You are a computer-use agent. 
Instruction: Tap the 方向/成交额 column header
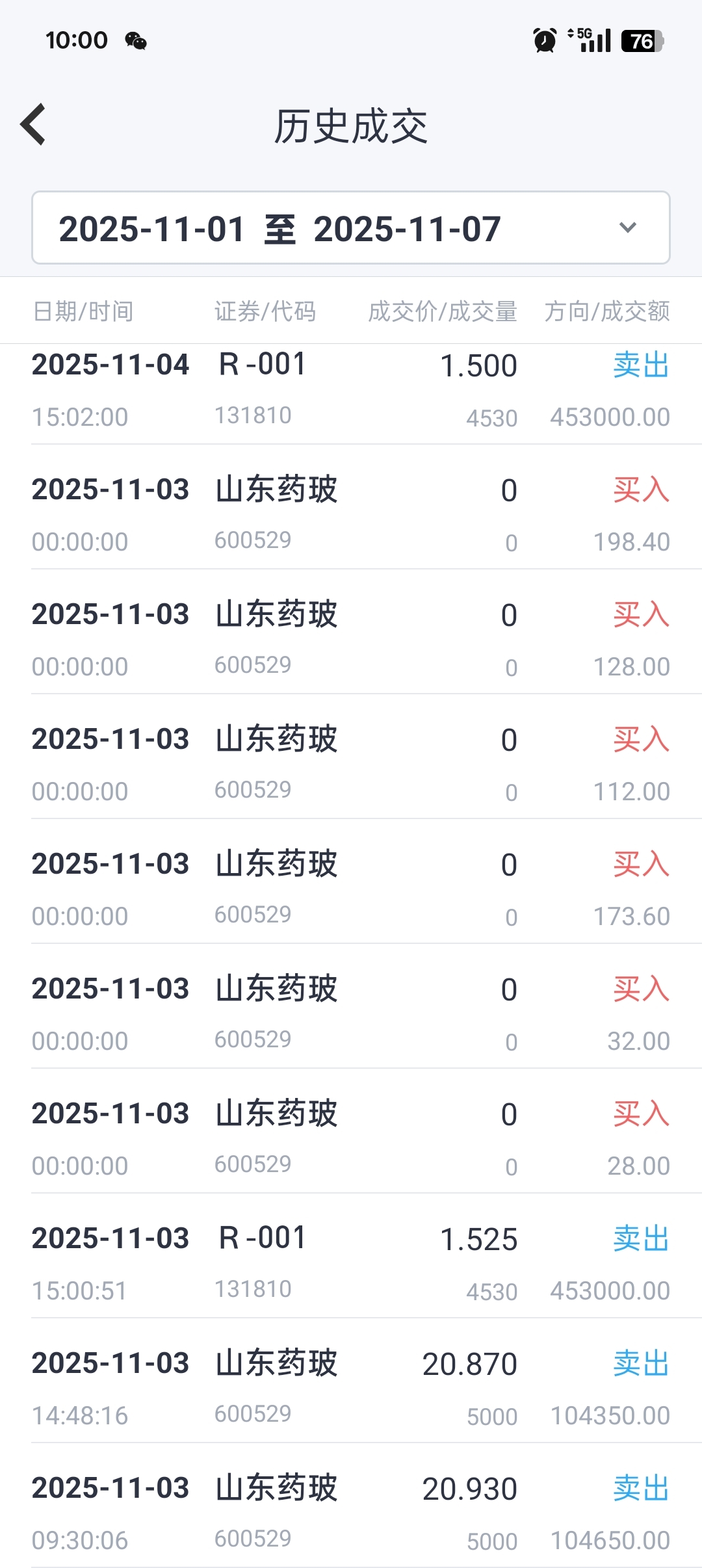[x=607, y=311]
